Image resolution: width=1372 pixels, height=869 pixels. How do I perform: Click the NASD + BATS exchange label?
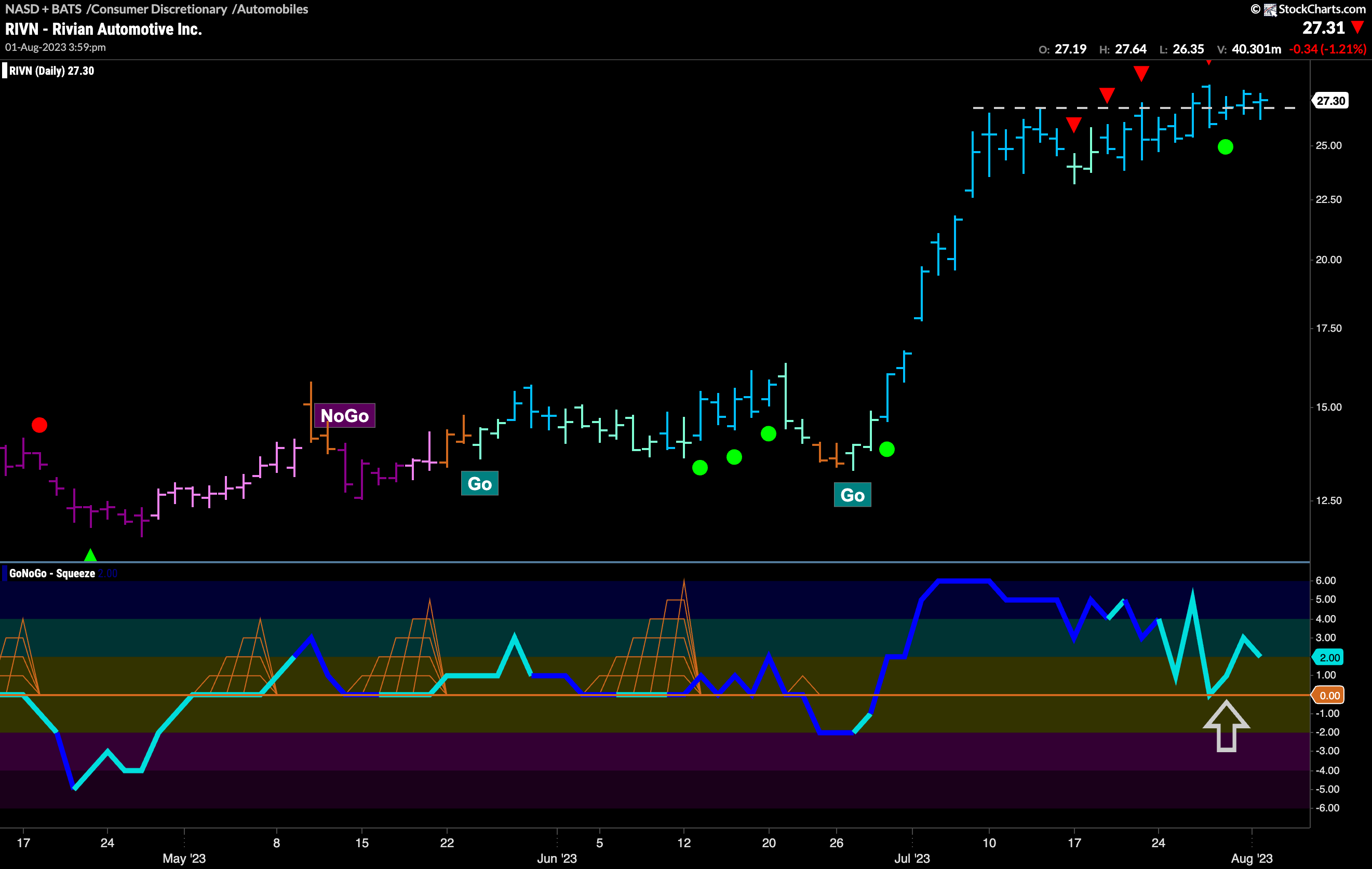pyautogui.click(x=43, y=9)
